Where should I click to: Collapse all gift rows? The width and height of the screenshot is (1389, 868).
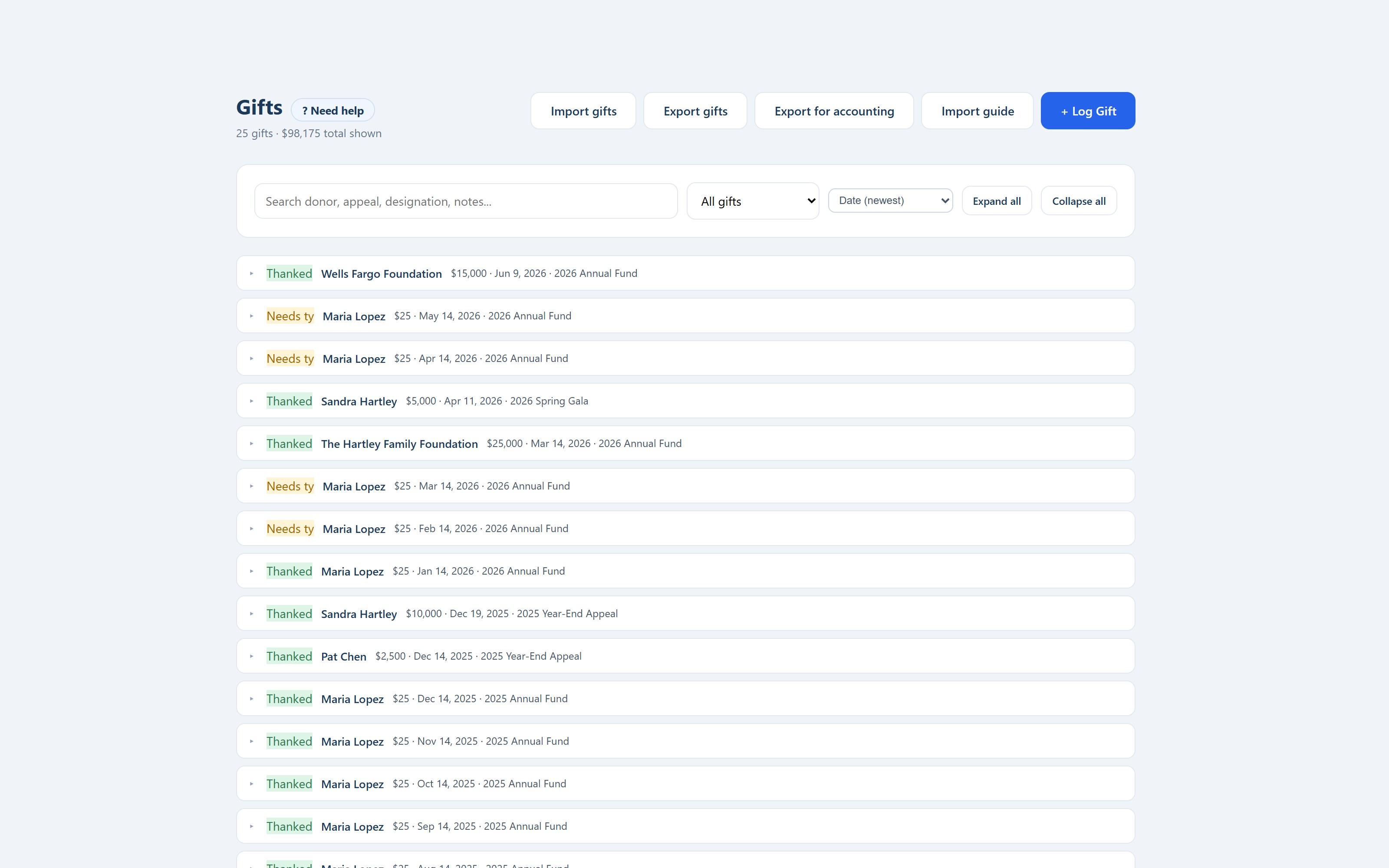click(x=1079, y=201)
